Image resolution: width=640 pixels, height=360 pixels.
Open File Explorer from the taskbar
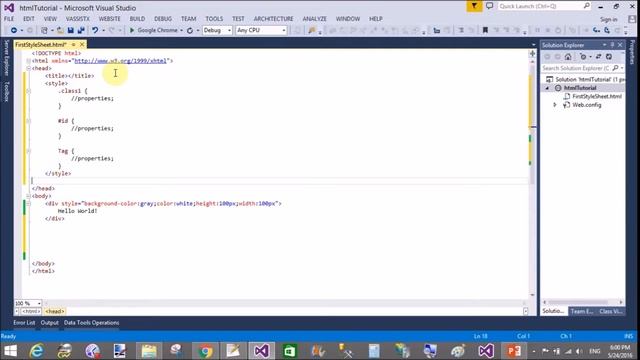pyautogui.click(x=149, y=351)
